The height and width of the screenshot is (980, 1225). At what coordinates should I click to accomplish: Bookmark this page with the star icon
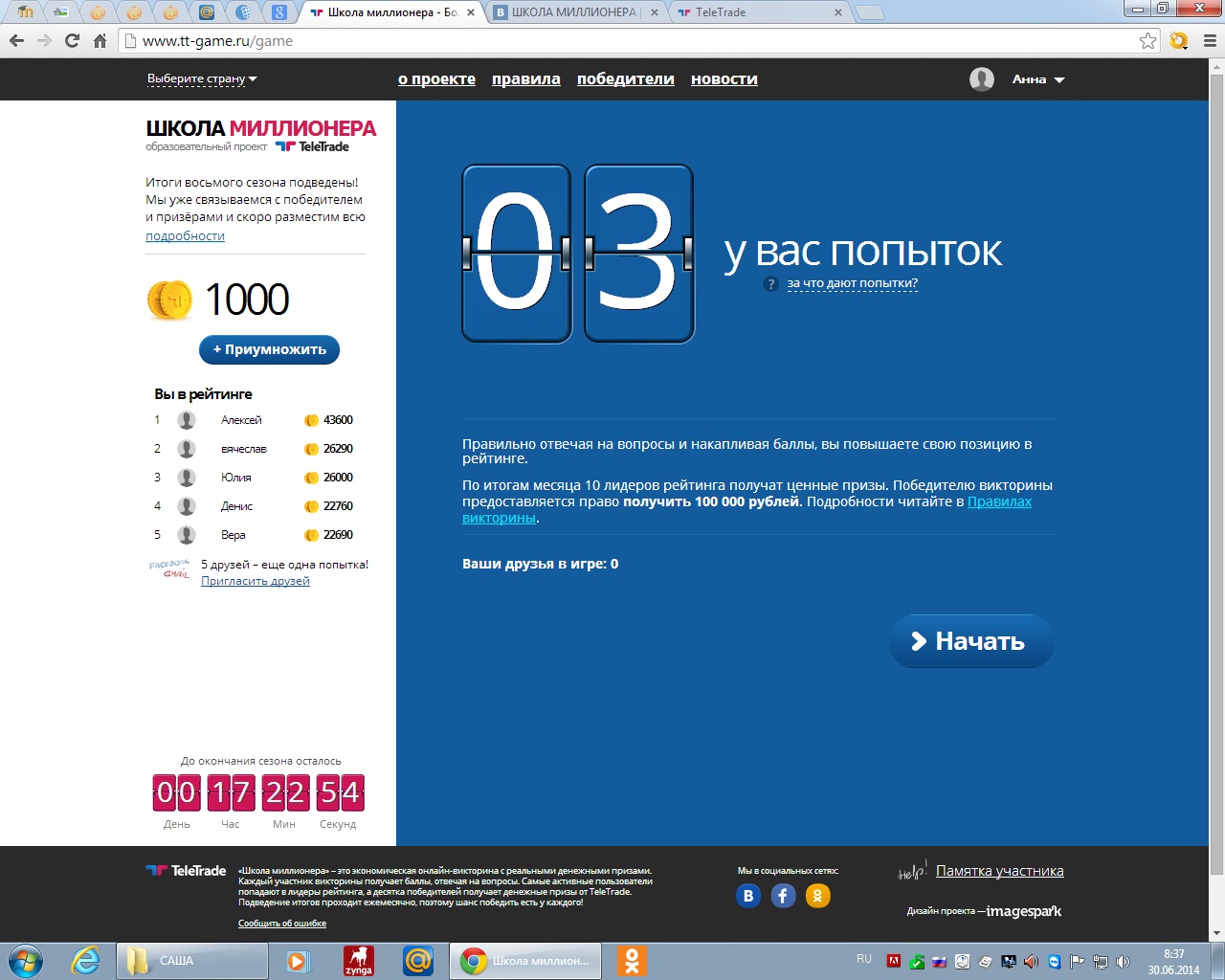click(x=1148, y=41)
